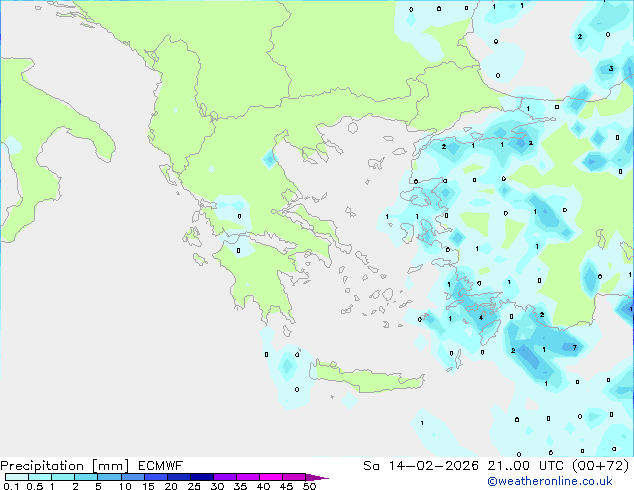Pick the legend swatch between 35 and 40
634x490 pixels.
248,477
